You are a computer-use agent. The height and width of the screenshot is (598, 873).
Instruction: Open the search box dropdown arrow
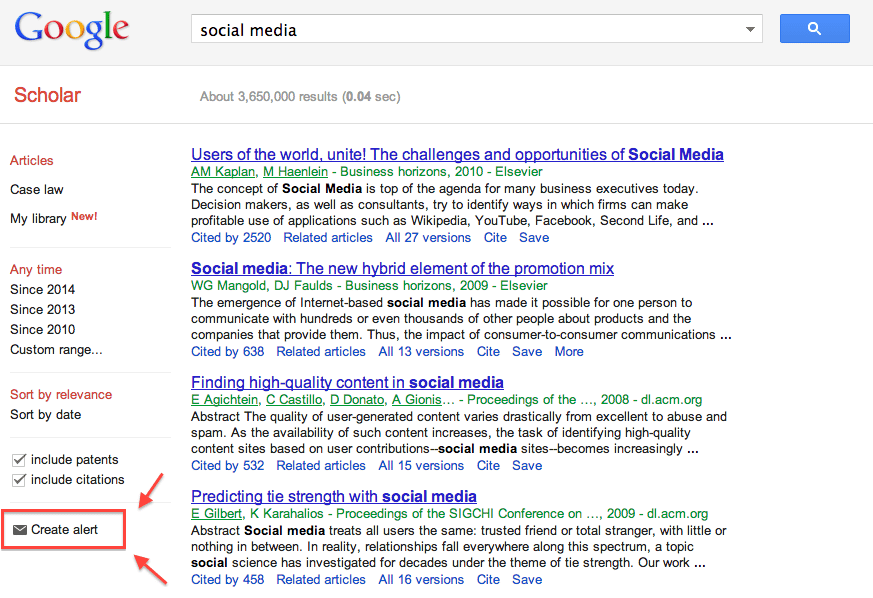(x=750, y=30)
